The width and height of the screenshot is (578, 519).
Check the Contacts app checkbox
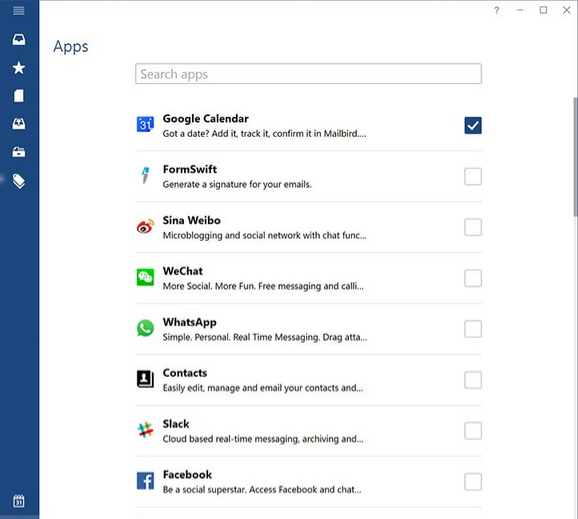pyautogui.click(x=473, y=380)
